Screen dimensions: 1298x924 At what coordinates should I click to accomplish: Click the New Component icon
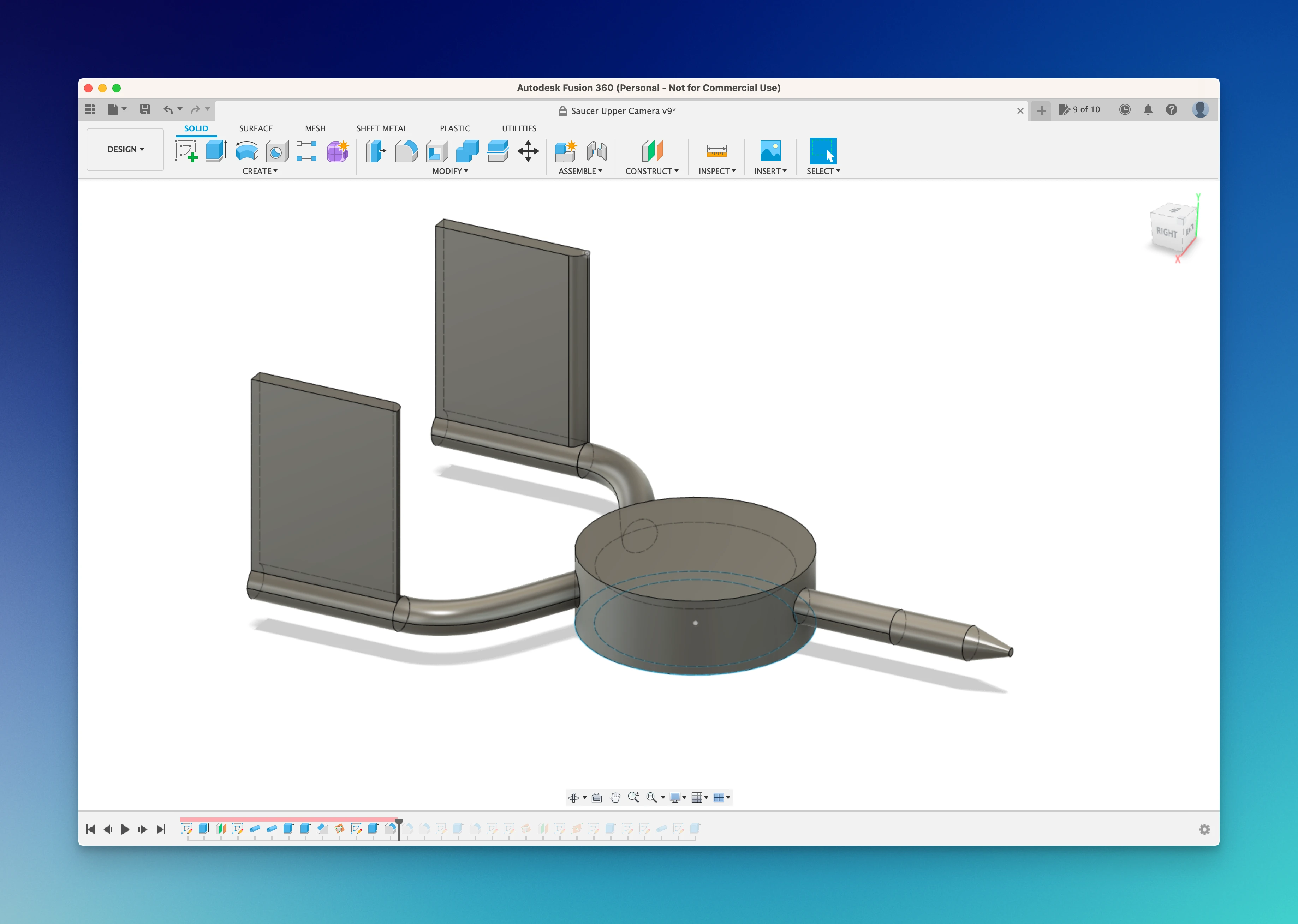click(566, 151)
